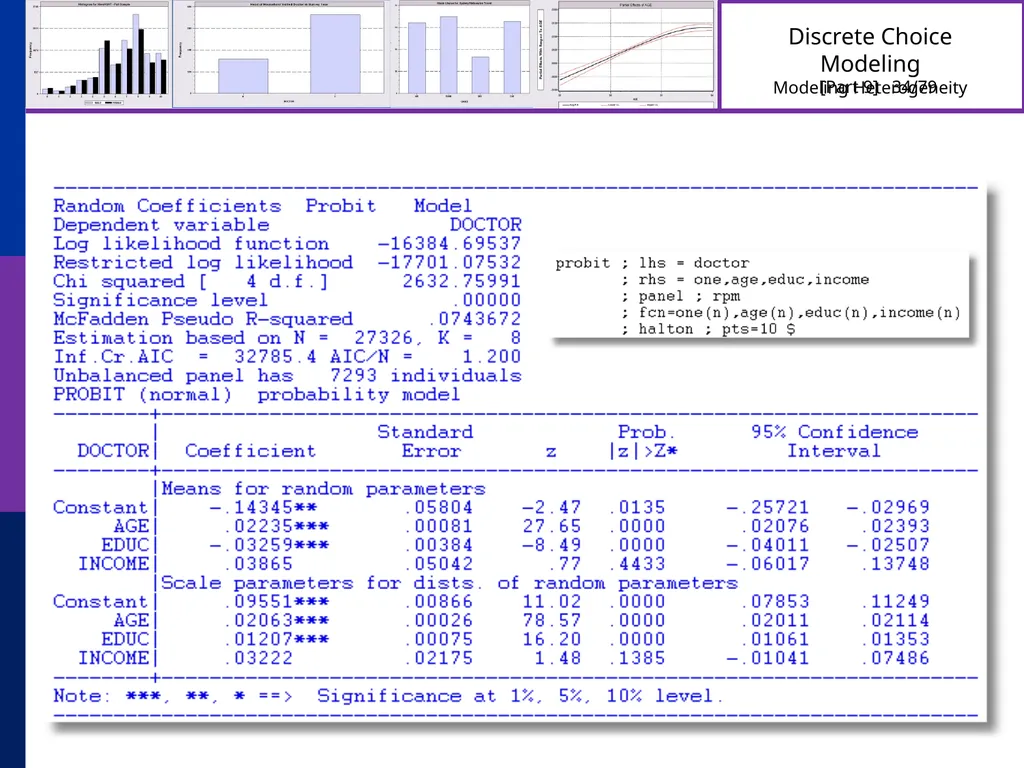Image resolution: width=1024 pixels, height=768 pixels.
Task: Click 'PROBIT (normal) probability model' line
Action: [x=257, y=394]
